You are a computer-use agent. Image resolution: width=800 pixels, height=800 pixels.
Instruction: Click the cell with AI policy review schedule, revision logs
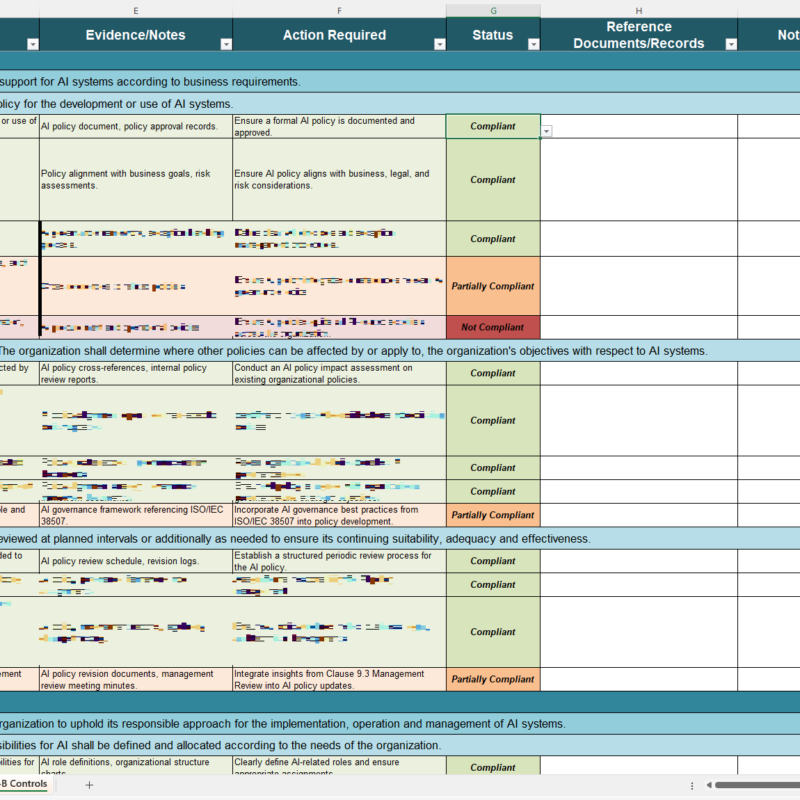pos(135,561)
